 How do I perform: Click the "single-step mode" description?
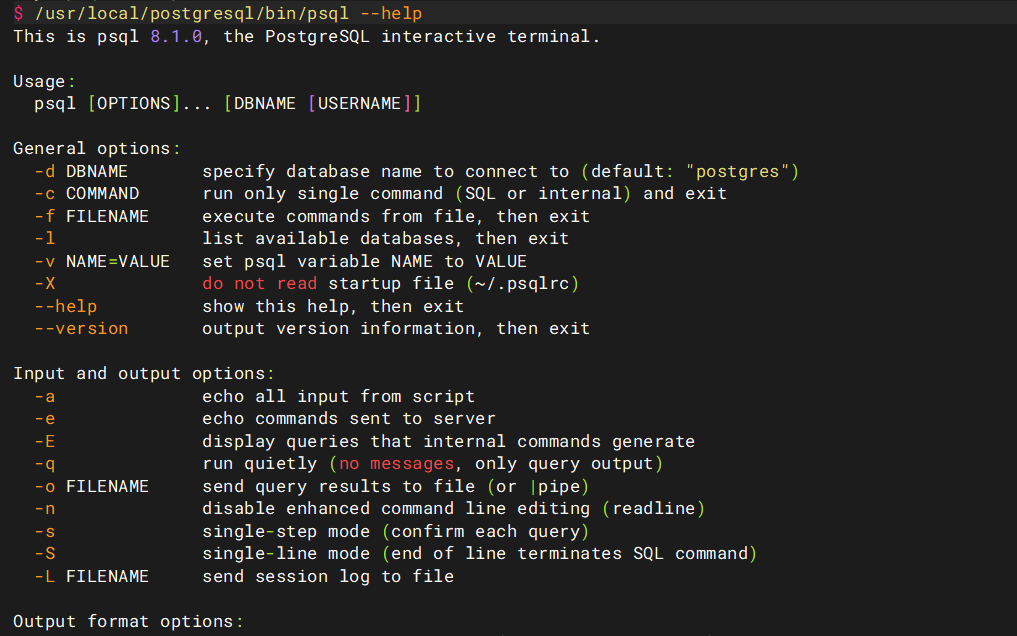tap(286, 531)
